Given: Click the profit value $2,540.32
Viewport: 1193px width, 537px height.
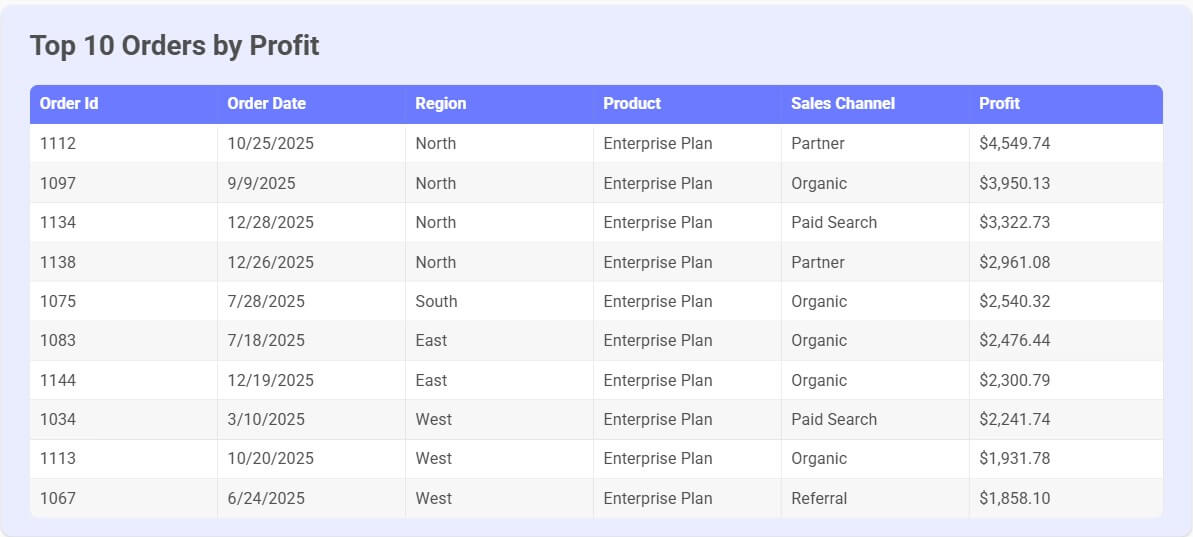Looking at the screenshot, I should click(1015, 301).
